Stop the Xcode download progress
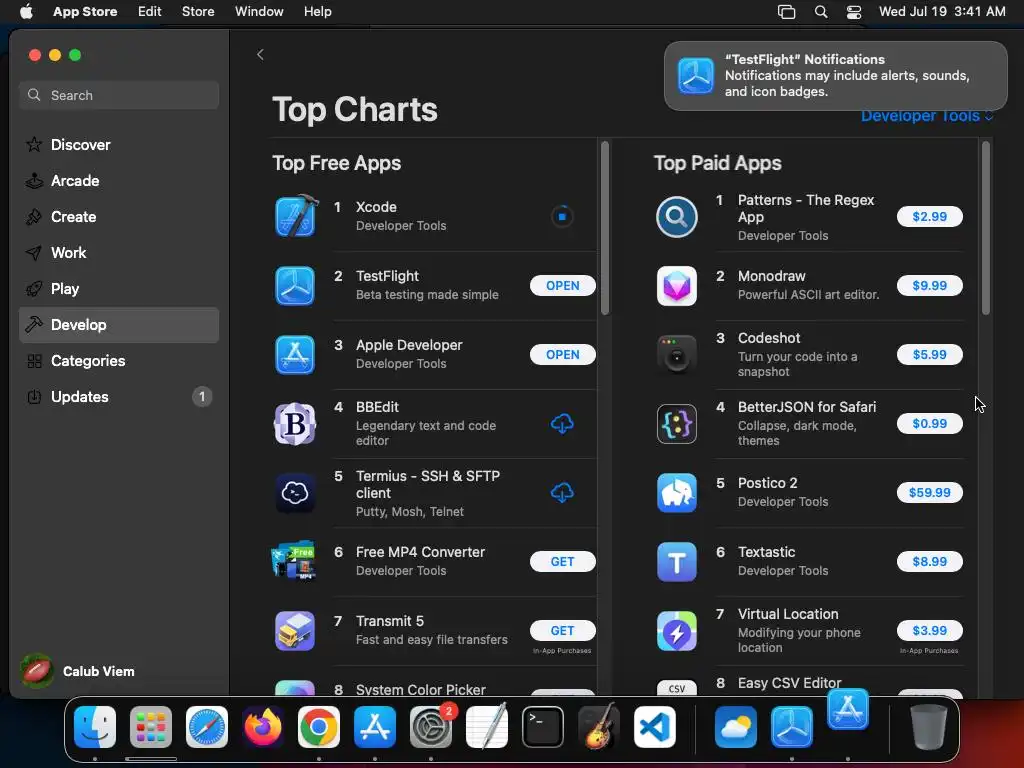Viewport: 1024px width, 768px height. (x=562, y=216)
